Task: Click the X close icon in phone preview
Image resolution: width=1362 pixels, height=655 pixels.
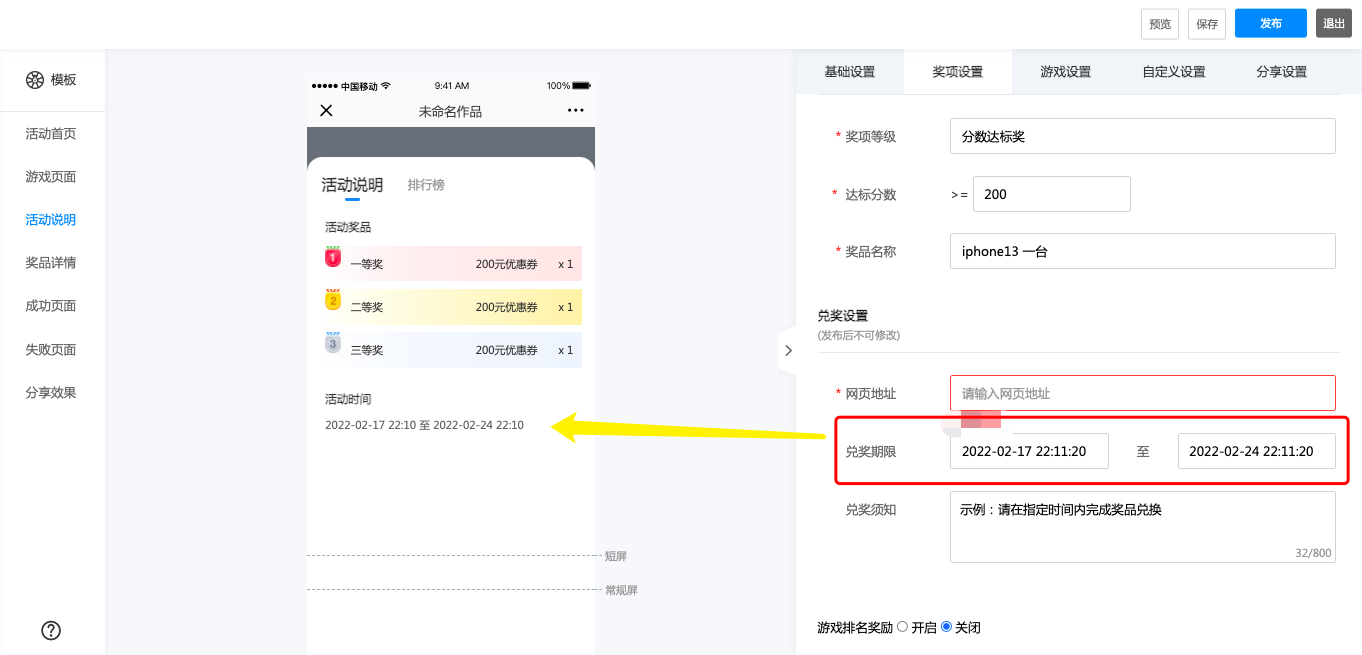Action: click(326, 111)
